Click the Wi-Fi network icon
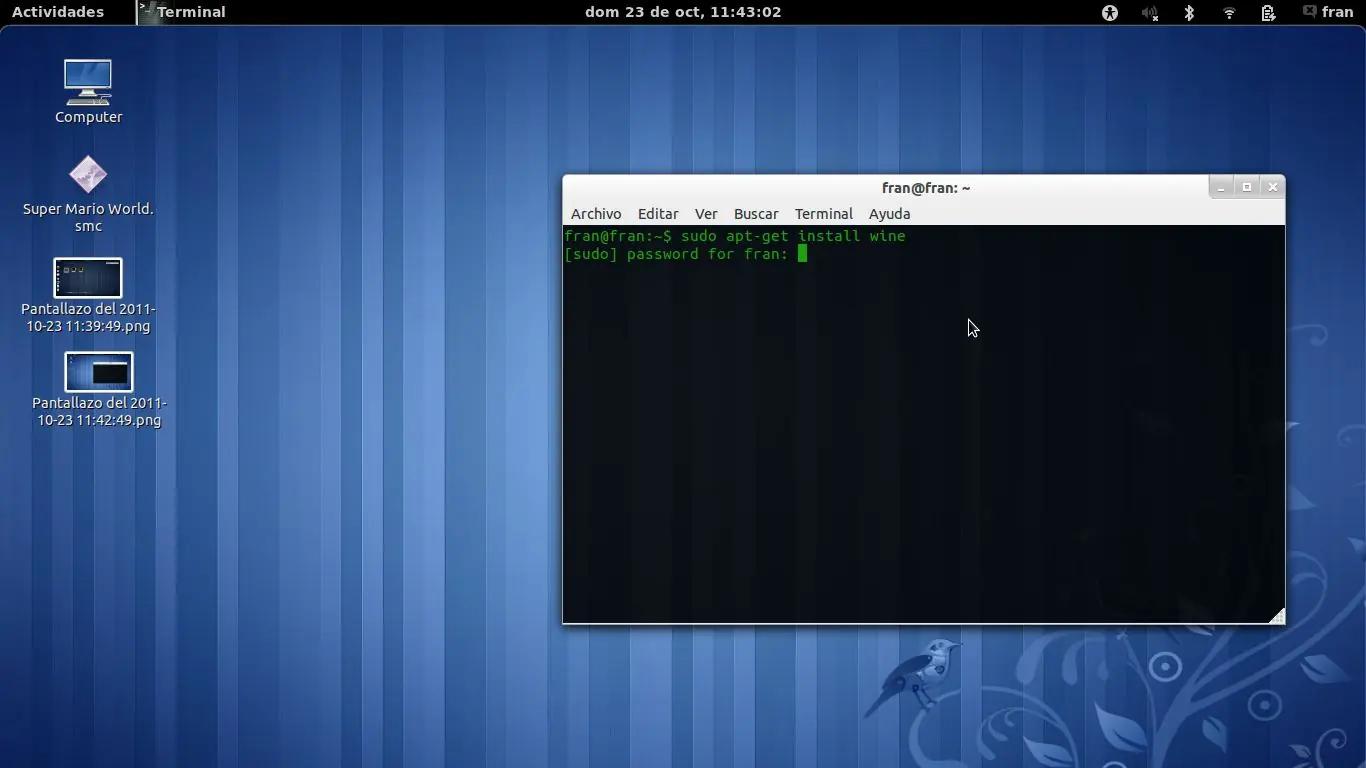 coord(1229,13)
